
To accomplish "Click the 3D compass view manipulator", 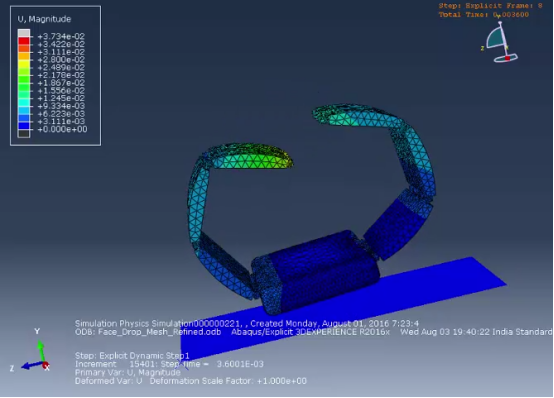I will click(x=500, y=42).
